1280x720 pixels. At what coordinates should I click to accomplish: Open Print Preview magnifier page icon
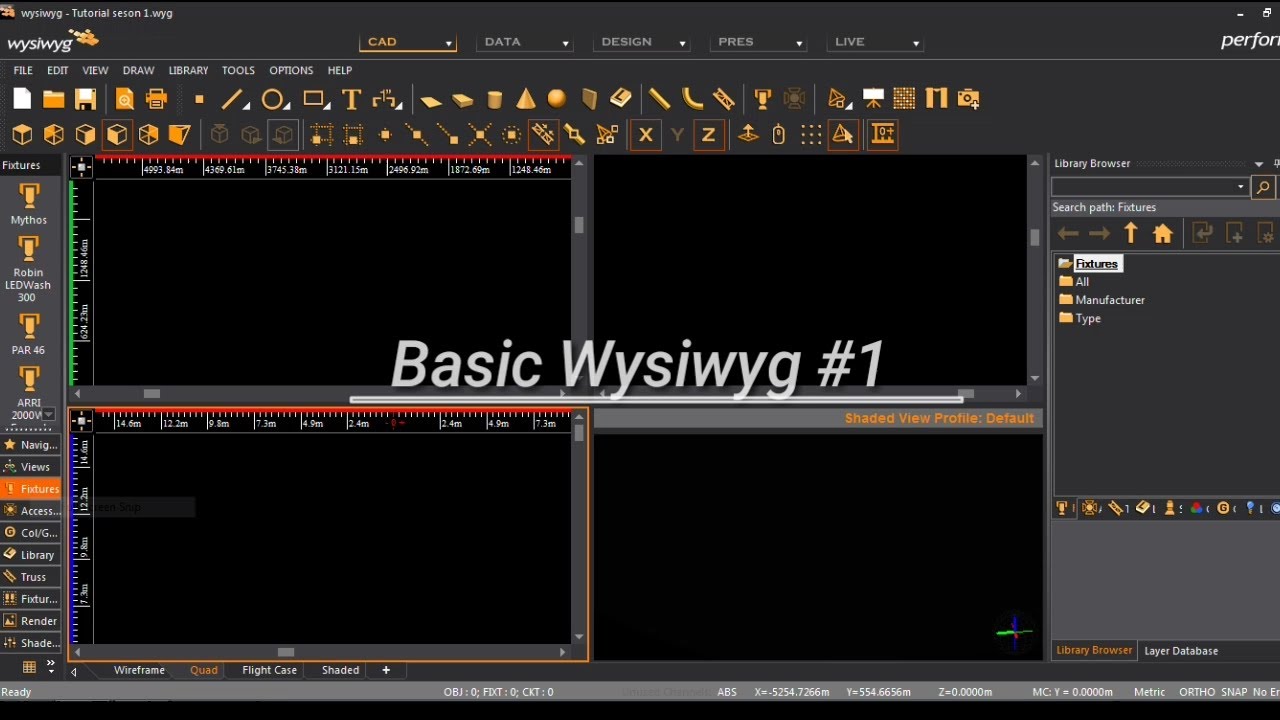tap(124, 98)
